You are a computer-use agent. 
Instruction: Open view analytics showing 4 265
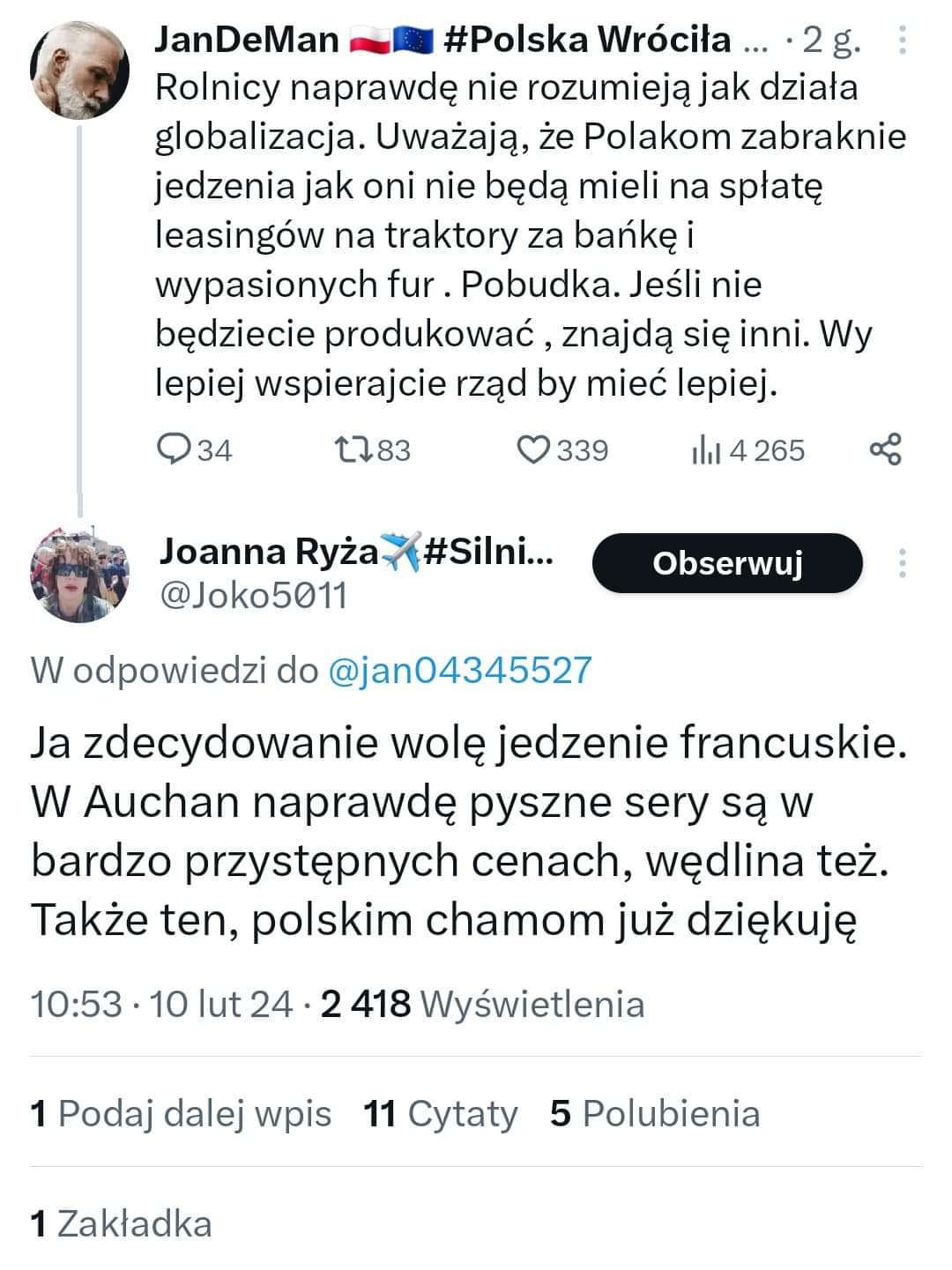[748, 450]
